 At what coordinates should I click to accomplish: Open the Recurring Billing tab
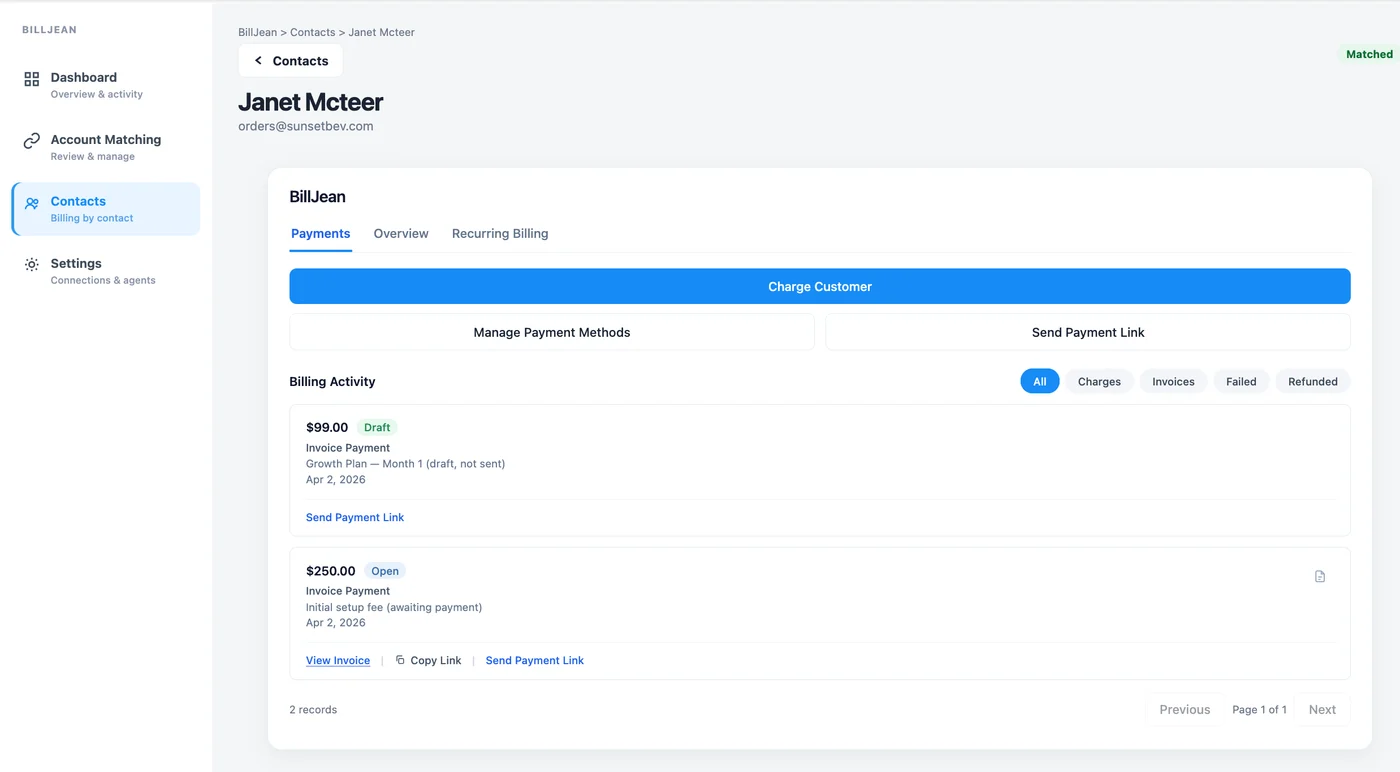(x=500, y=234)
